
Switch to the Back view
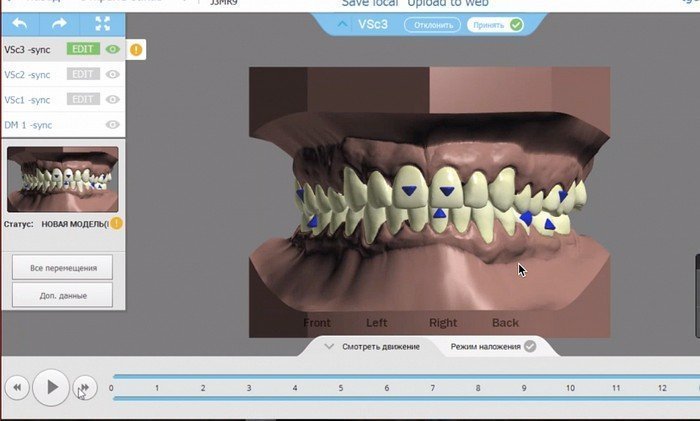pos(505,322)
